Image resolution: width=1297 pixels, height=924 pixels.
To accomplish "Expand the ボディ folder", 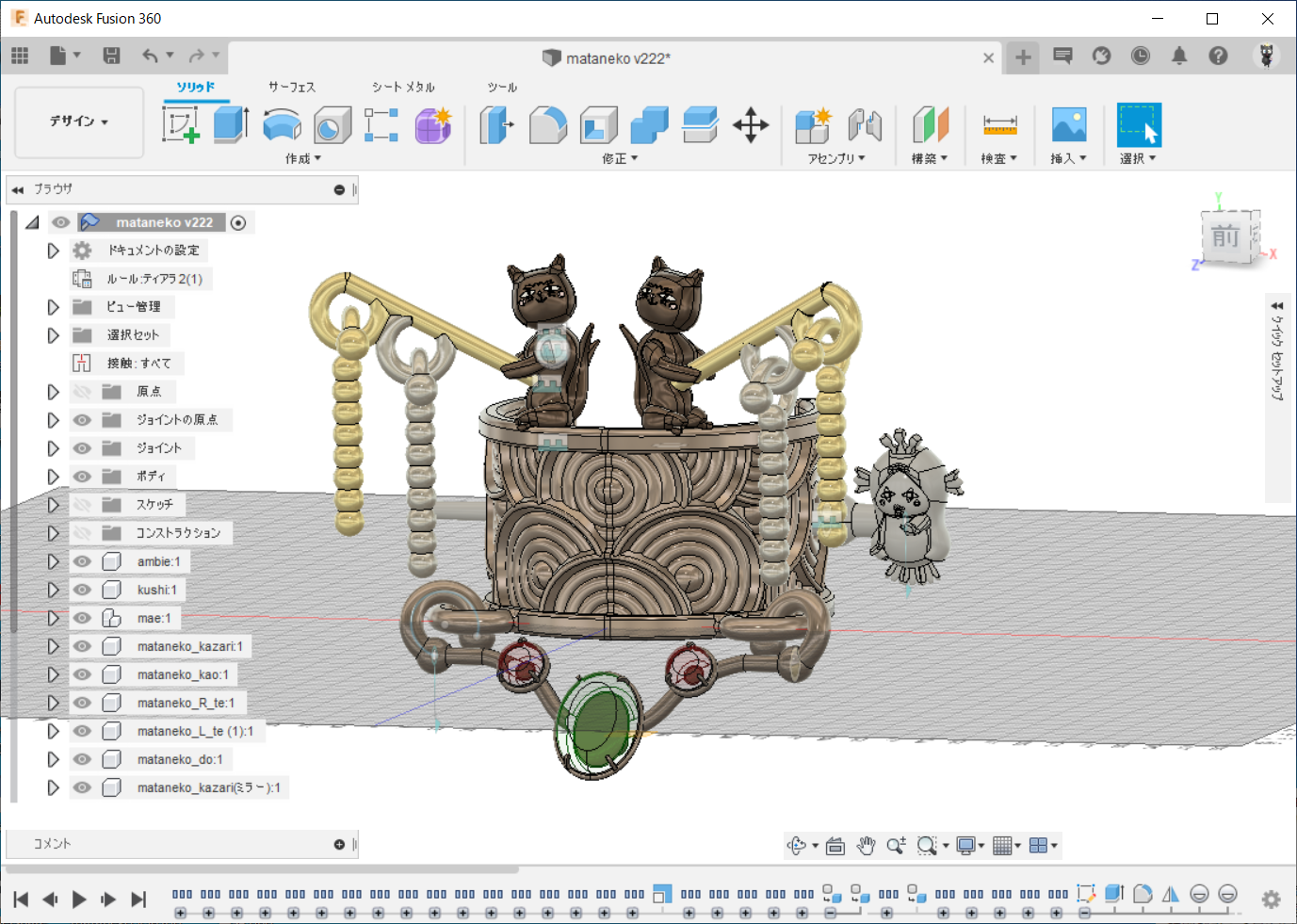I will pos(54,477).
